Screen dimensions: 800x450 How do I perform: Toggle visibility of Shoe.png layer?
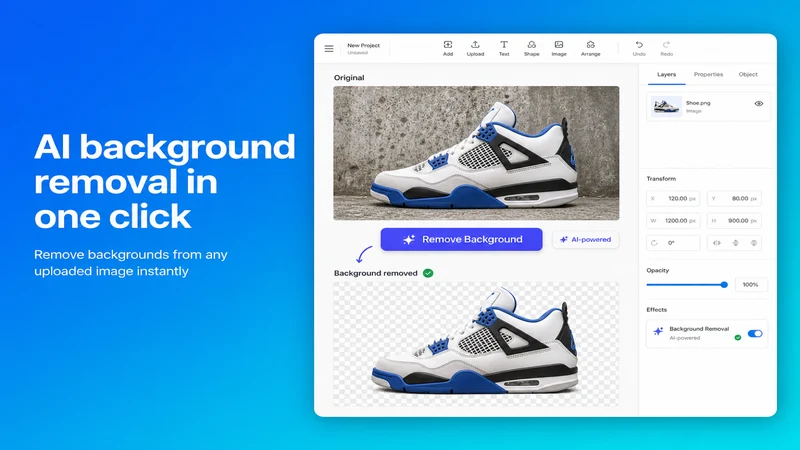coord(759,104)
